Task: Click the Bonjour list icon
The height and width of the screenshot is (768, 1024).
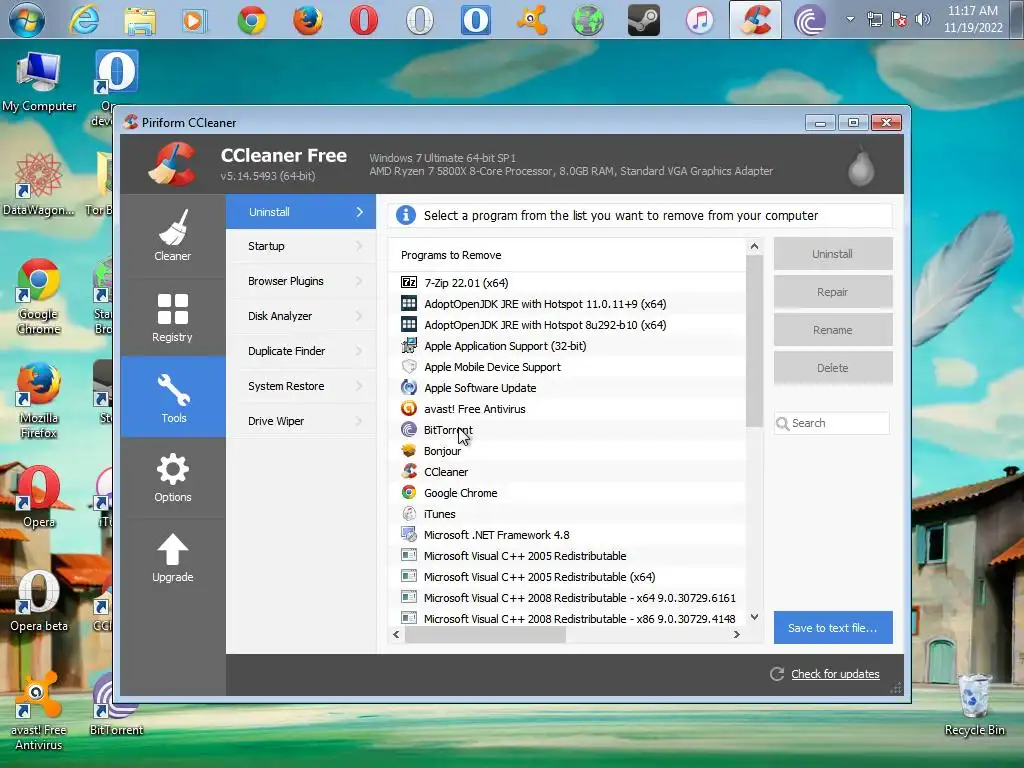Action: [x=409, y=450]
